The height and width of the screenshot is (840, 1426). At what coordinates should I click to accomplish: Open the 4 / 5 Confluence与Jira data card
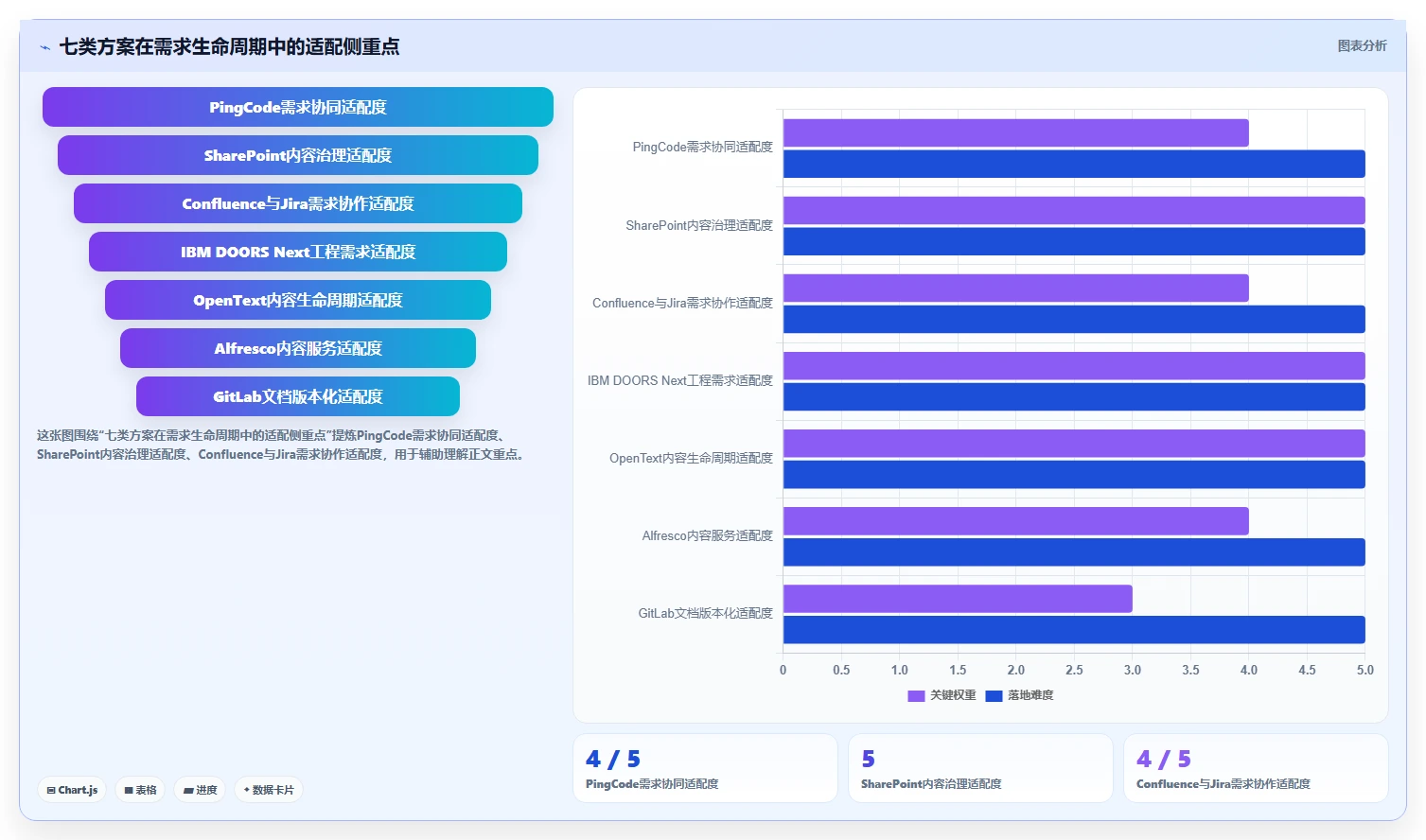coord(1256,768)
